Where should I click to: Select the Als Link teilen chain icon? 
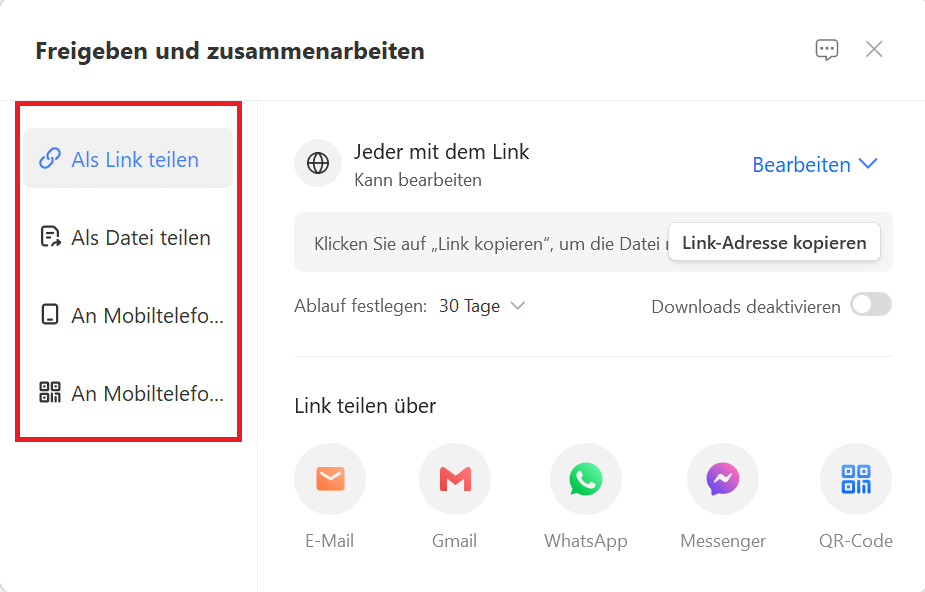click(53, 157)
